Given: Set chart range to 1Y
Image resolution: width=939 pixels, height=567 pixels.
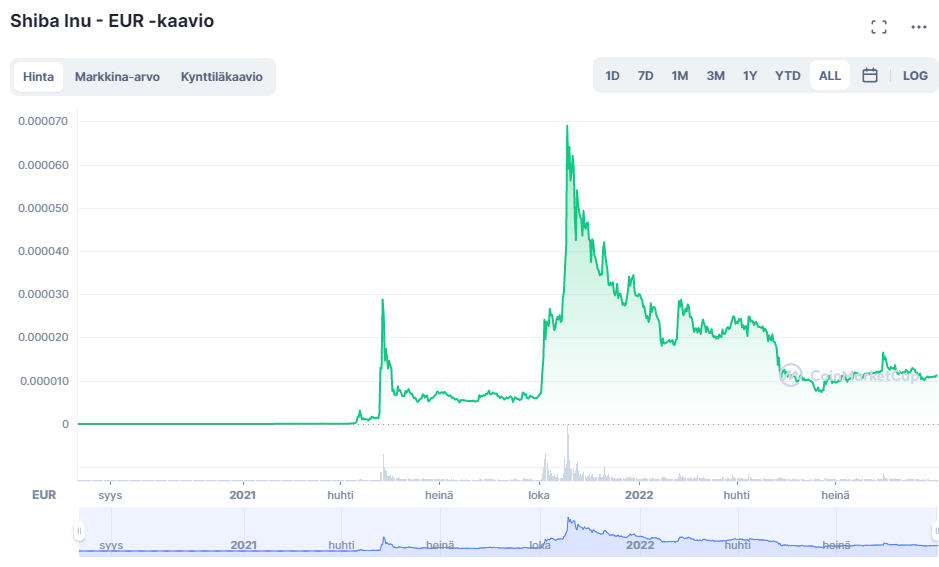Looking at the screenshot, I should click(750, 75).
